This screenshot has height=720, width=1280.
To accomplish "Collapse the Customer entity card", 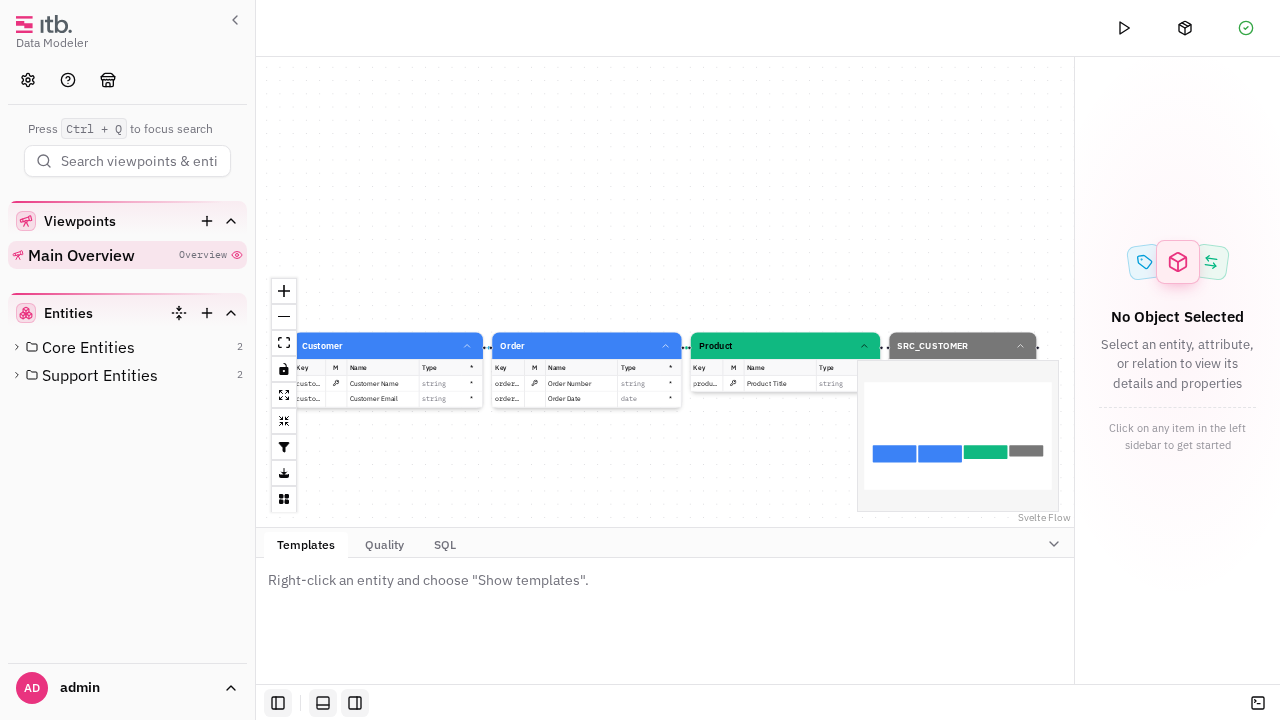I will pos(467,346).
